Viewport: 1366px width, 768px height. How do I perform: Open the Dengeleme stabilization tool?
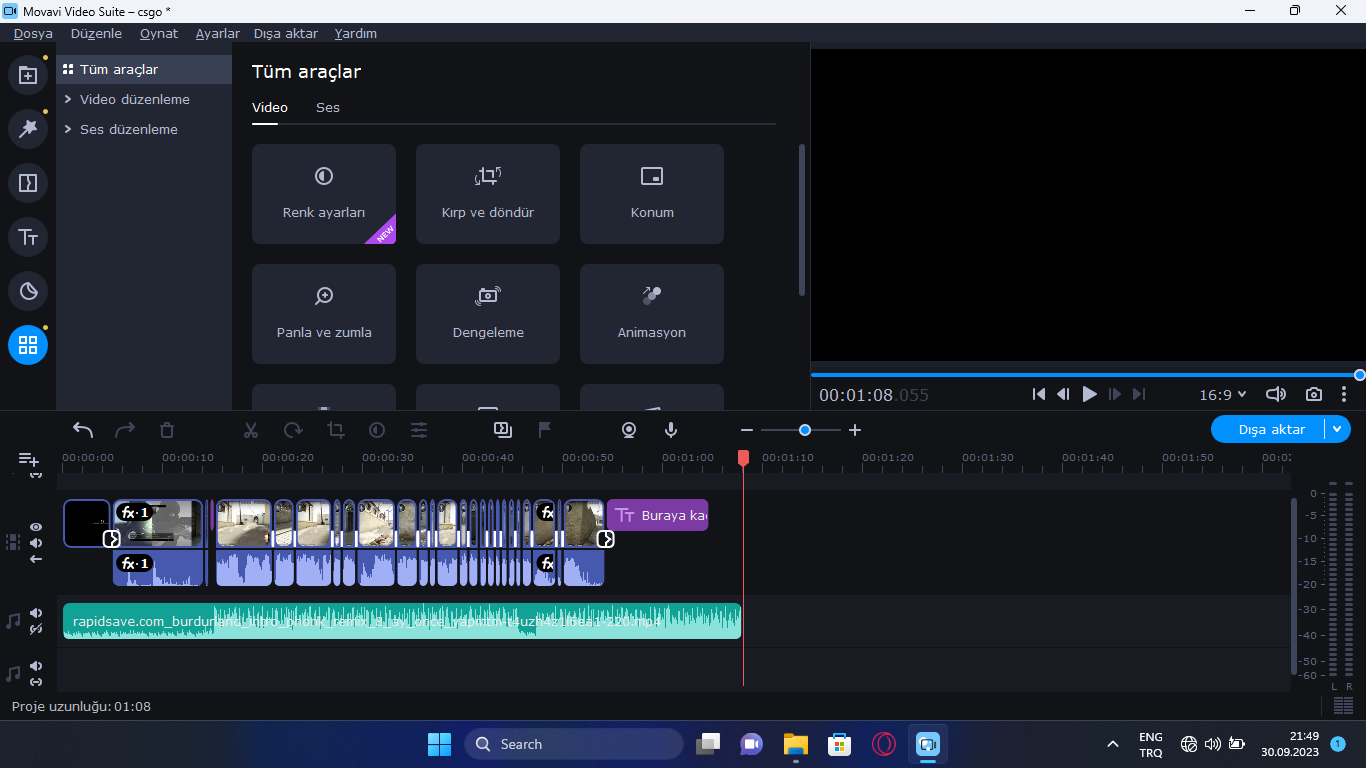tap(488, 314)
